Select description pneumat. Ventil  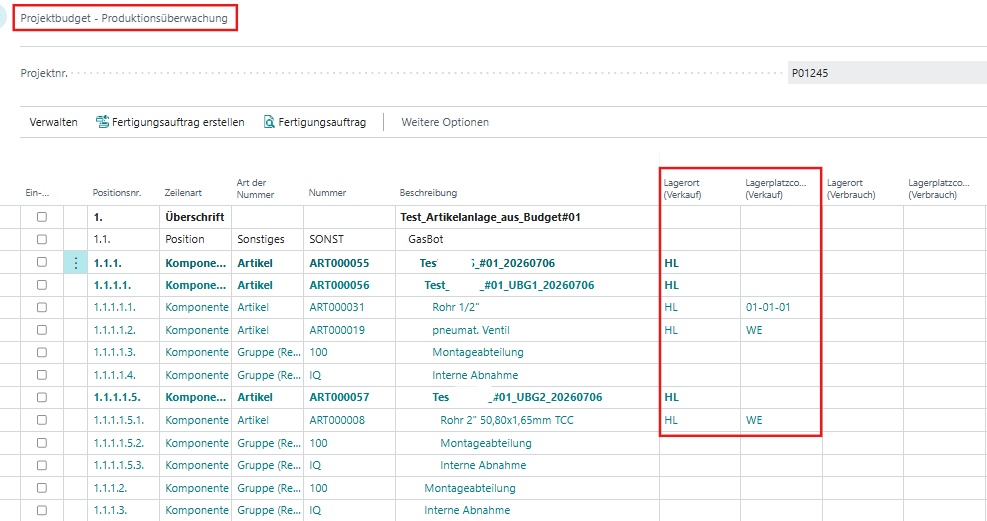471,330
